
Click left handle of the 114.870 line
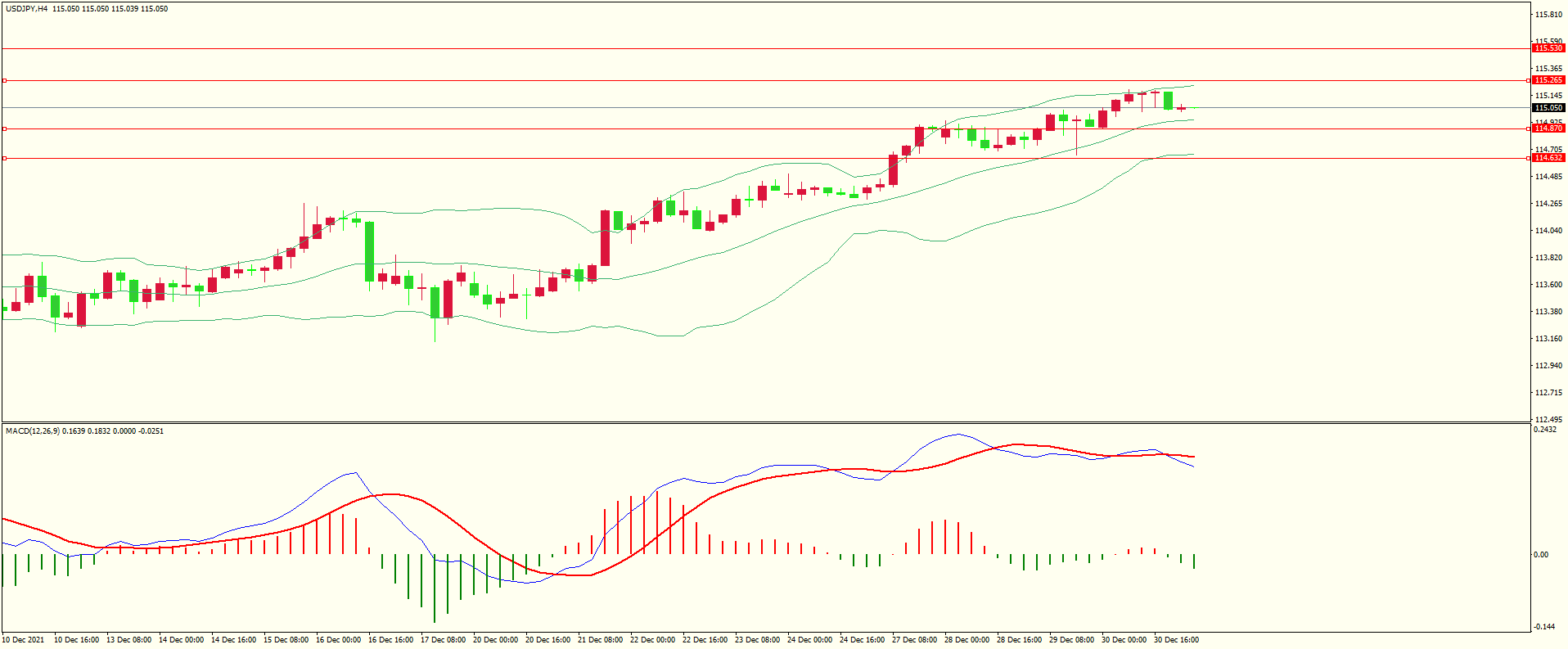click(5, 128)
